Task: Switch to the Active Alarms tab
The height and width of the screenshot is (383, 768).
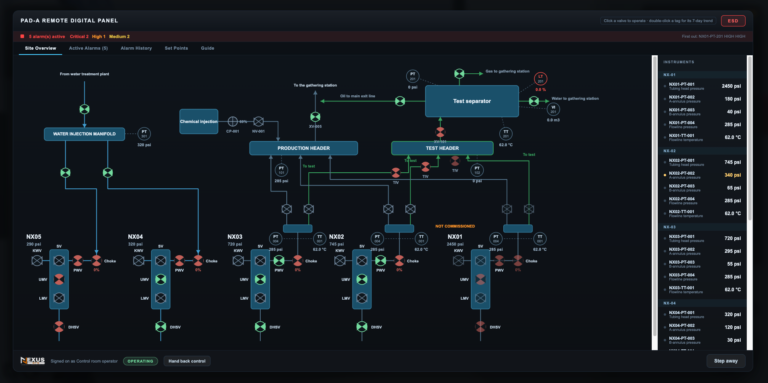Action: pyautogui.click(x=88, y=48)
